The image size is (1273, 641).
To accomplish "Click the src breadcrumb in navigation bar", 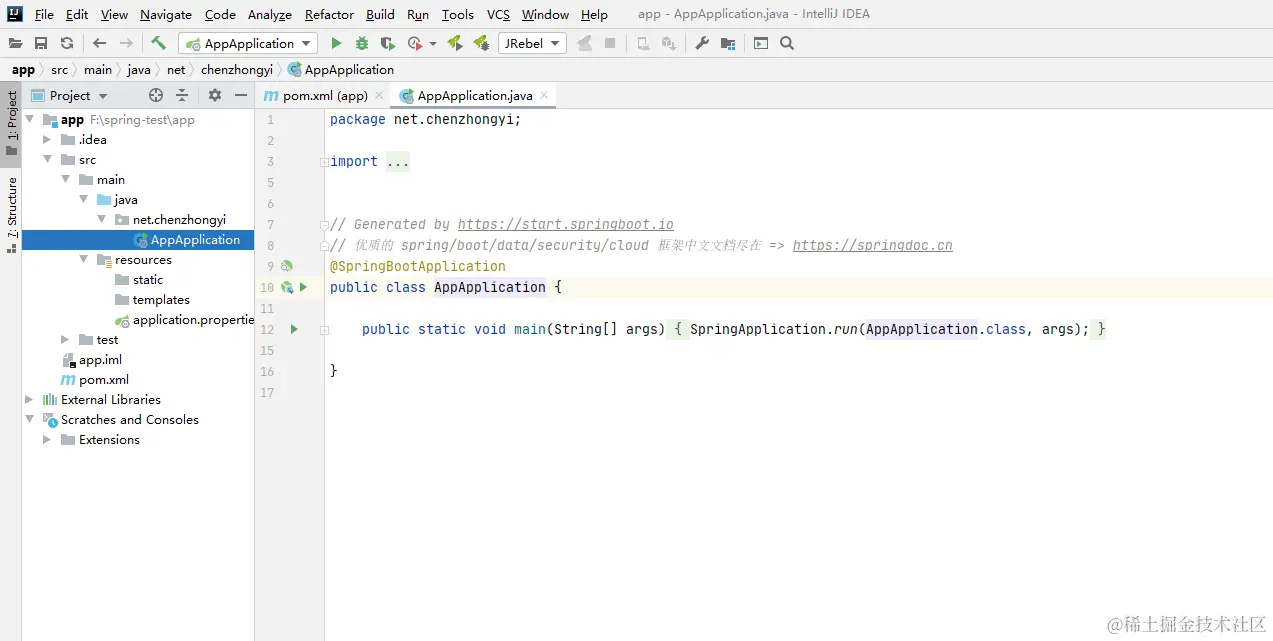I will (60, 70).
